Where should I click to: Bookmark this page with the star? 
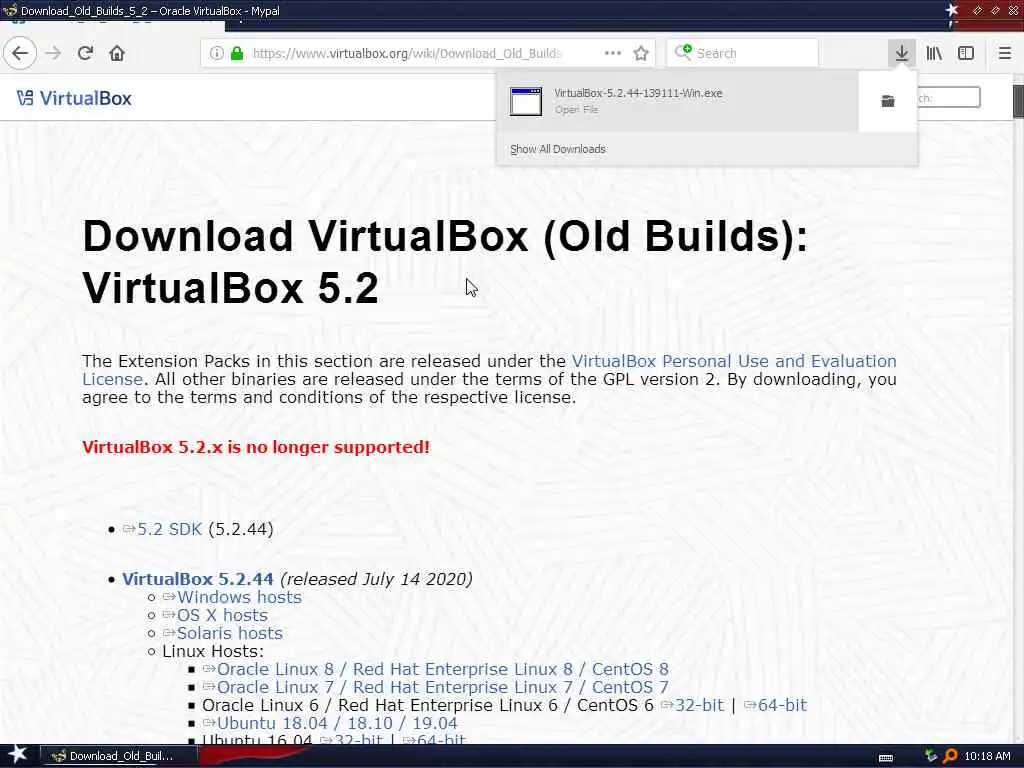(x=641, y=53)
